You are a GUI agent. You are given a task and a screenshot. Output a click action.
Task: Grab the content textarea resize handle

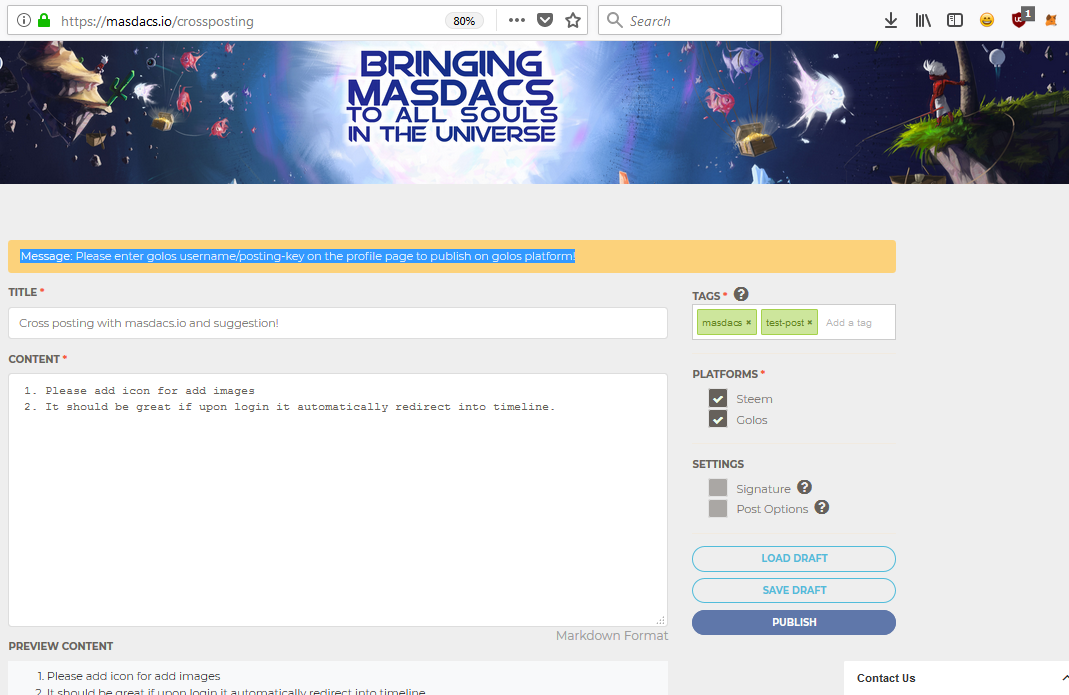click(661, 620)
